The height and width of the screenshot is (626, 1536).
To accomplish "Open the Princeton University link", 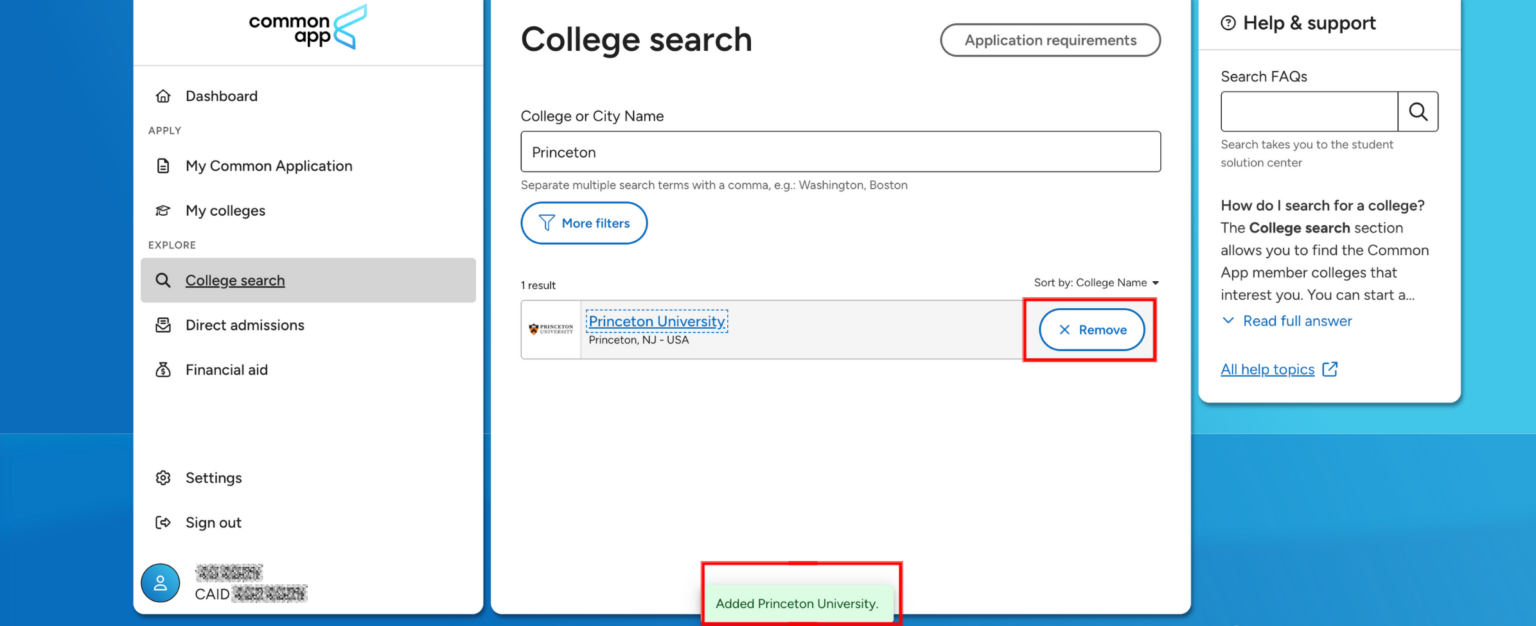I will (657, 322).
